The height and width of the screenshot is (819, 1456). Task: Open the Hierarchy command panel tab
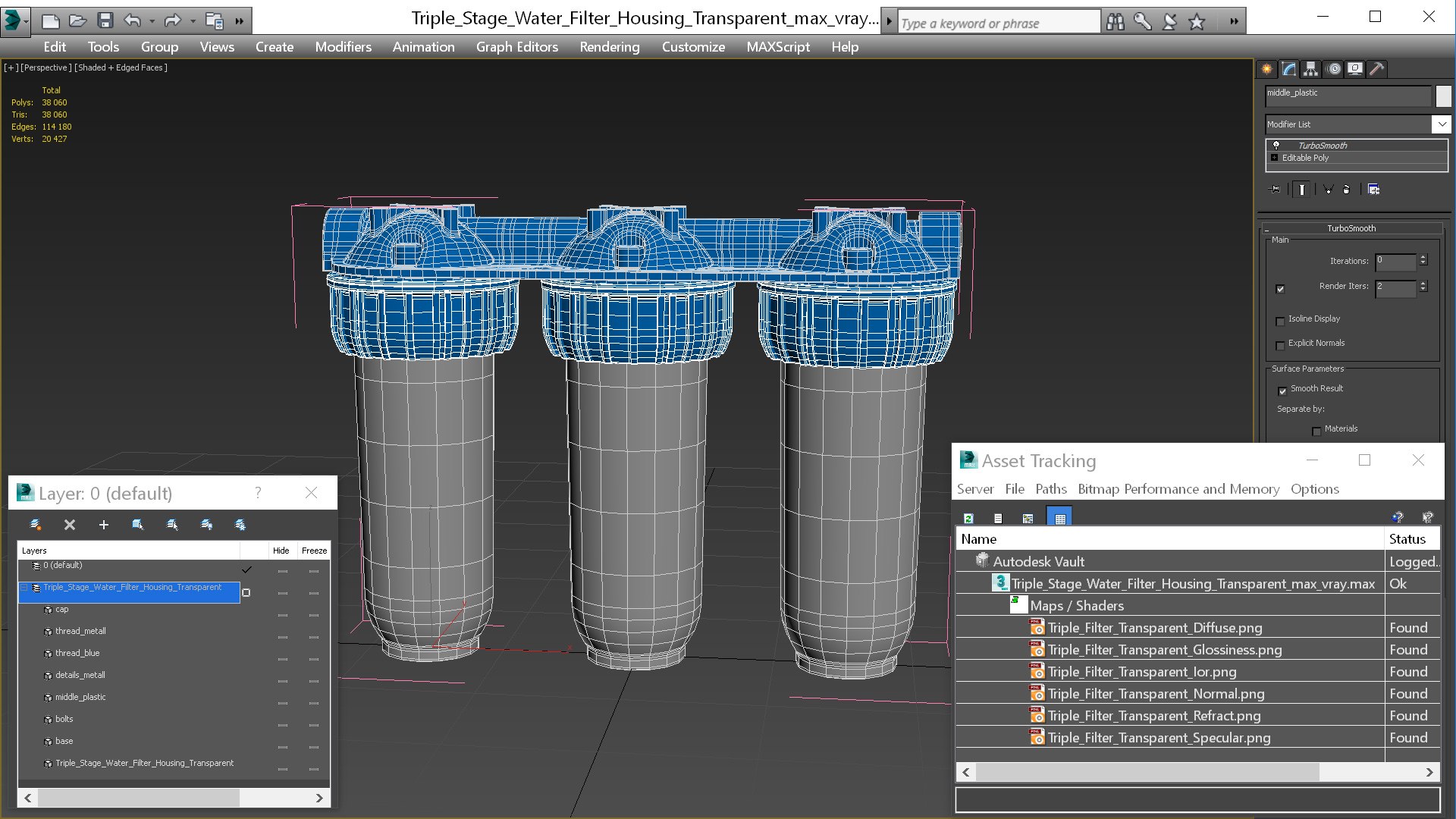click(1310, 69)
